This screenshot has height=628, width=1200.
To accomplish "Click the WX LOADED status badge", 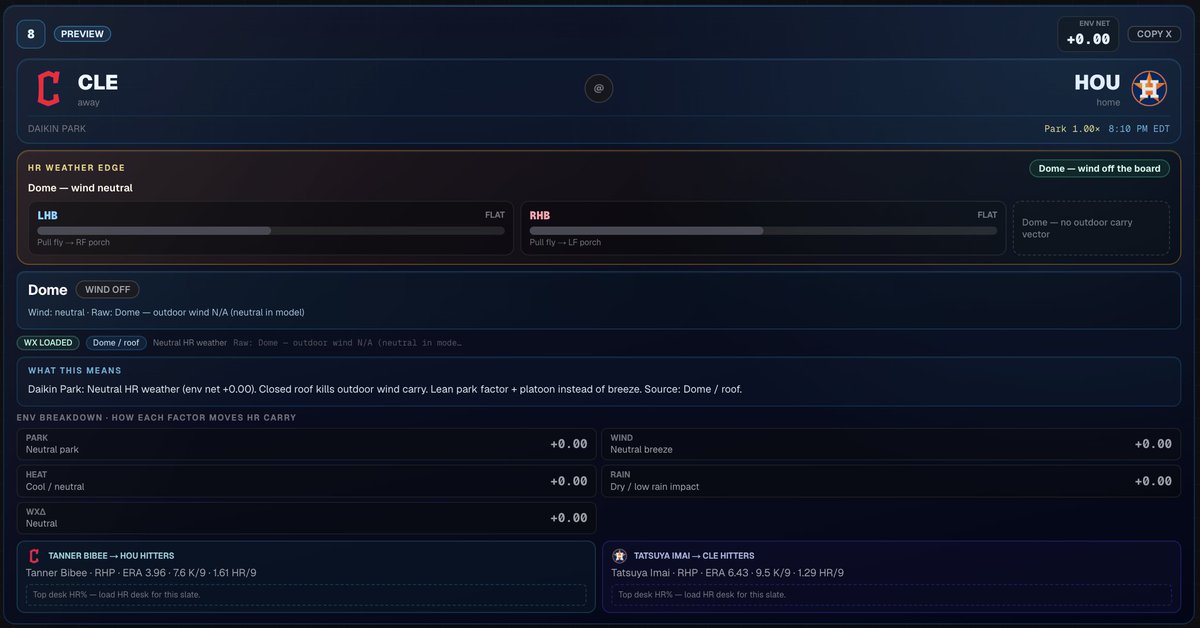I will pos(48,343).
